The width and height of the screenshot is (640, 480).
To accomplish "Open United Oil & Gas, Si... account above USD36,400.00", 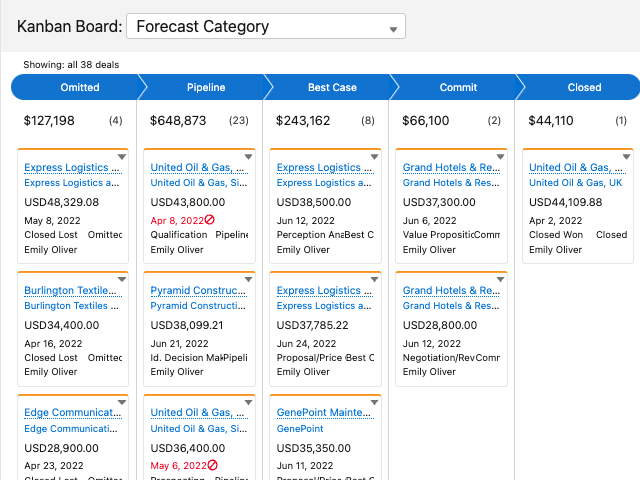I will 199,429.
